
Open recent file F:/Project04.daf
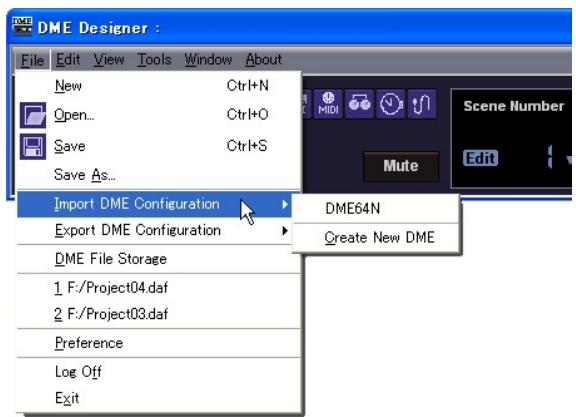point(159,288)
